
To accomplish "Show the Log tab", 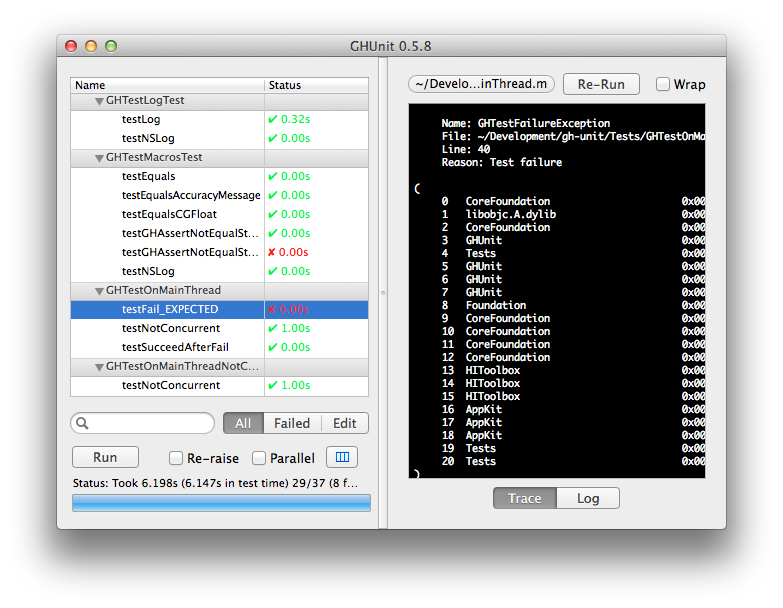I will pyautogui.click(x=588, y=498).
